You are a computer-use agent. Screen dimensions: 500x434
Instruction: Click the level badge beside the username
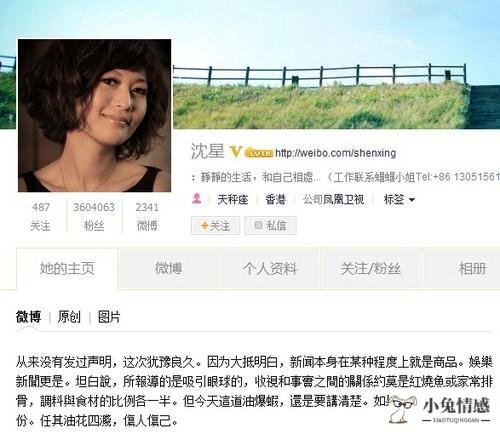coord(259,153)
